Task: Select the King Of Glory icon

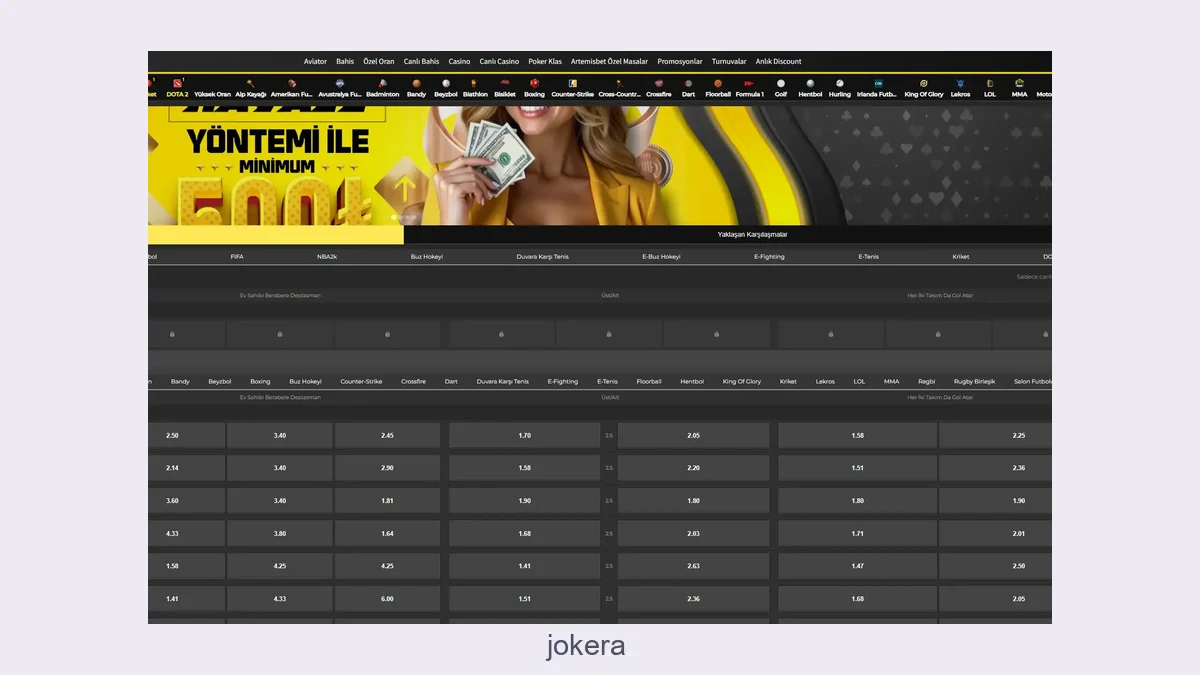Action: [x=924, y=84]
